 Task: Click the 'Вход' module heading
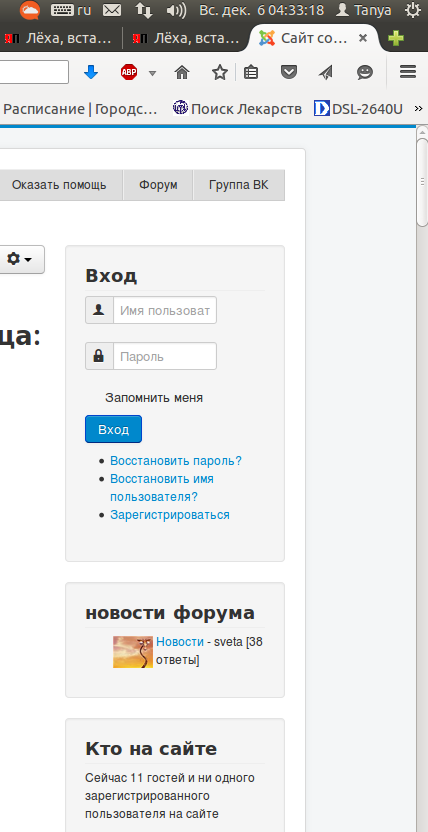tap(111, 276)
